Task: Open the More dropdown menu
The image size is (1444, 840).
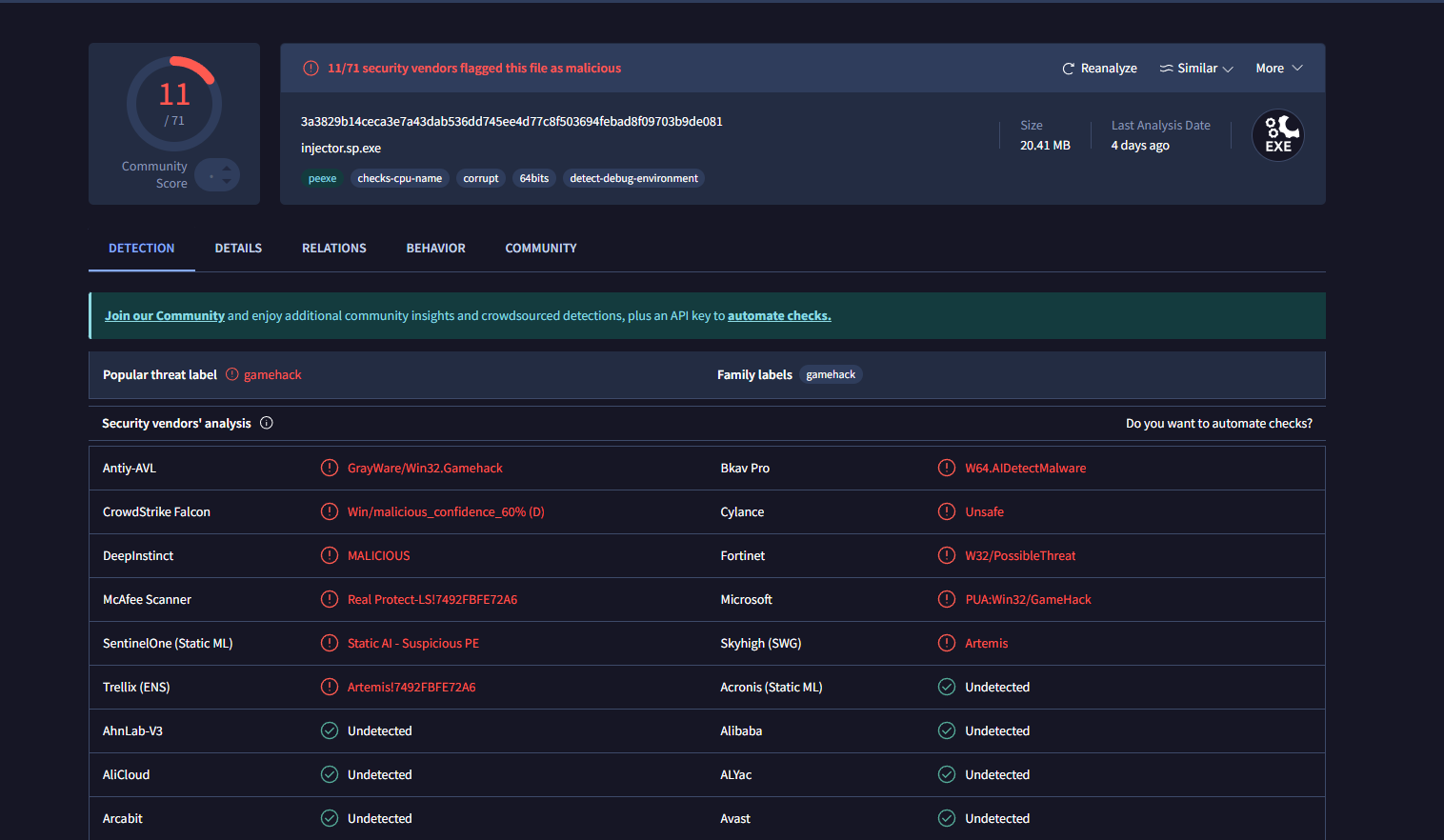Action: click(x=1279, y=69)
